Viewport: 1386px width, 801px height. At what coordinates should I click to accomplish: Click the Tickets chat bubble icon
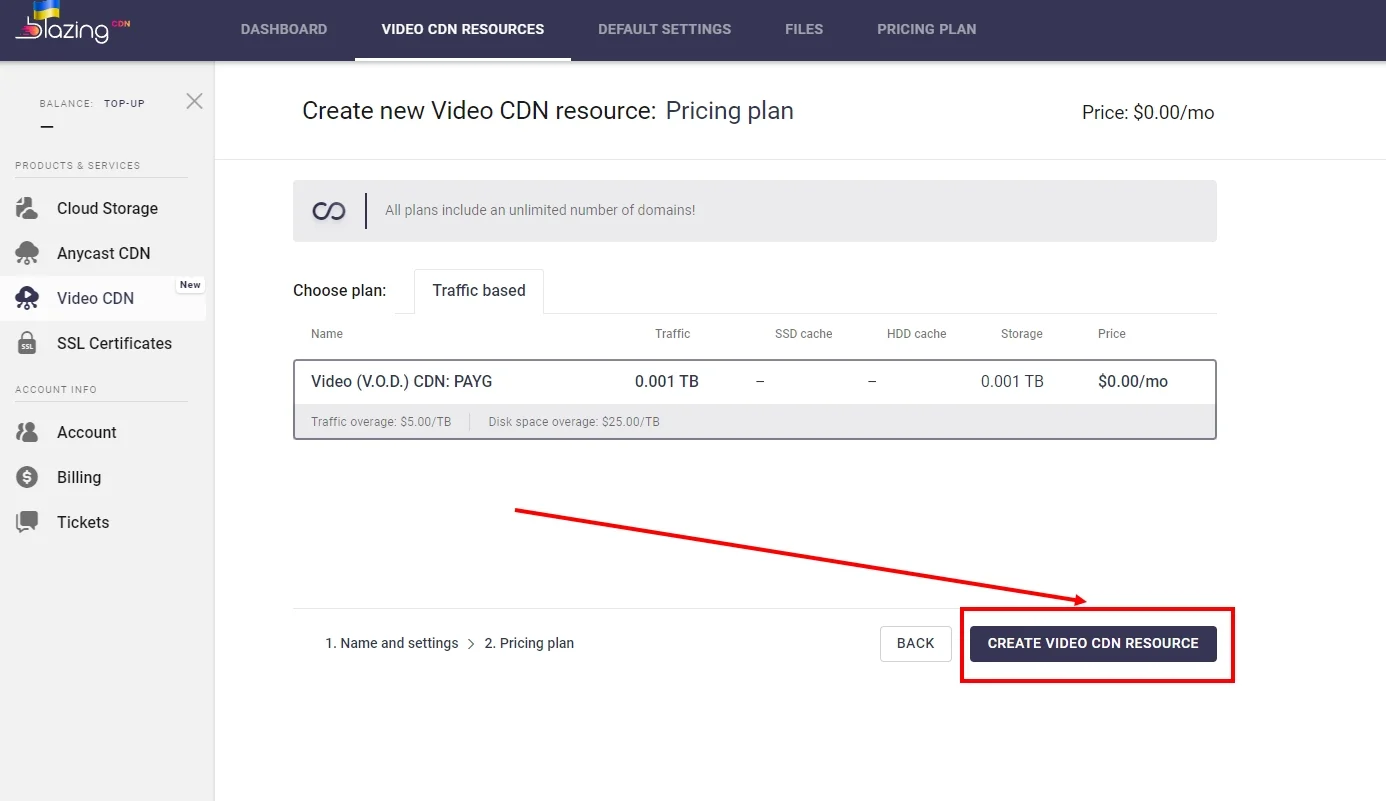click(x=27, y=523)
